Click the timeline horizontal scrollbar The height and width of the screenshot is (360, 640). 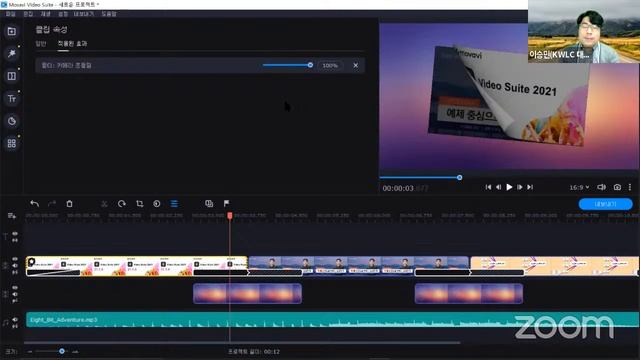pyautogui.click(x=242, y=343)
